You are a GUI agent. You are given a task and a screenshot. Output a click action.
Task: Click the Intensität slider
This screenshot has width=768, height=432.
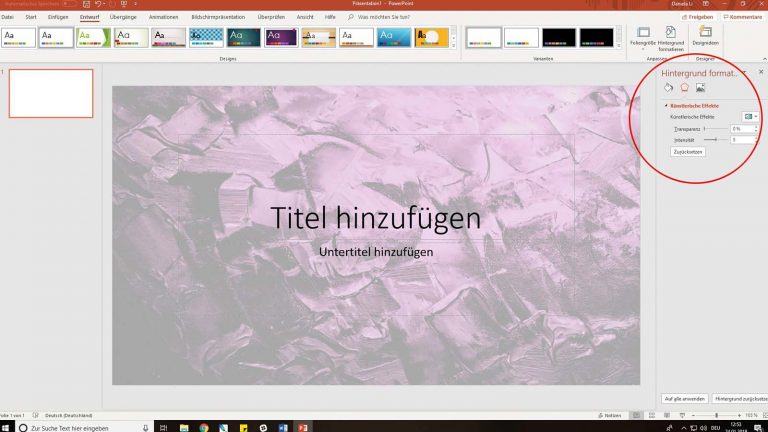(716, 140)
